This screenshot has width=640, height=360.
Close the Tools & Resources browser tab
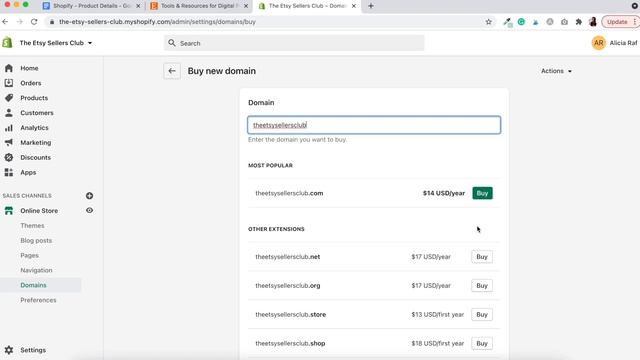pyautogui.click(x=246, y=6)
